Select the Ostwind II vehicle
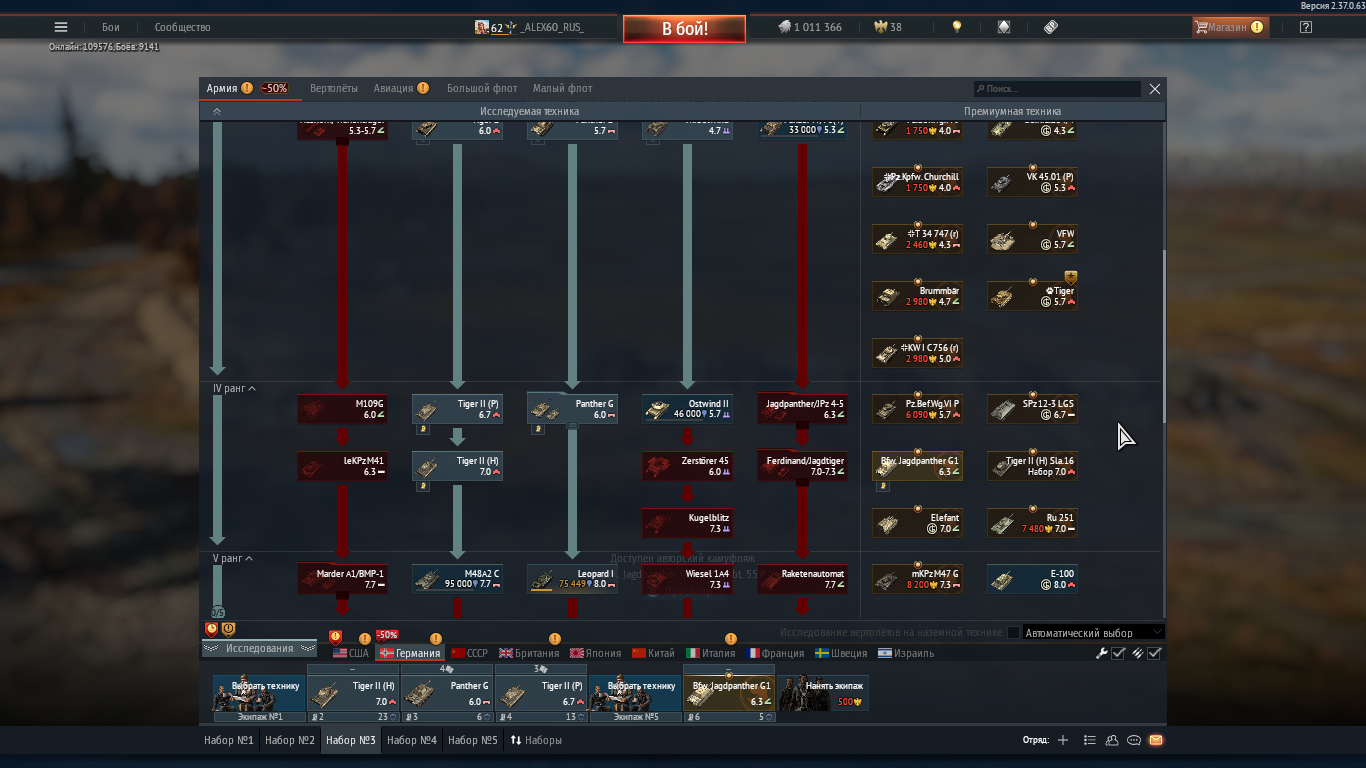This screenshot has width=1366, height=768. (x=687, y=408)
